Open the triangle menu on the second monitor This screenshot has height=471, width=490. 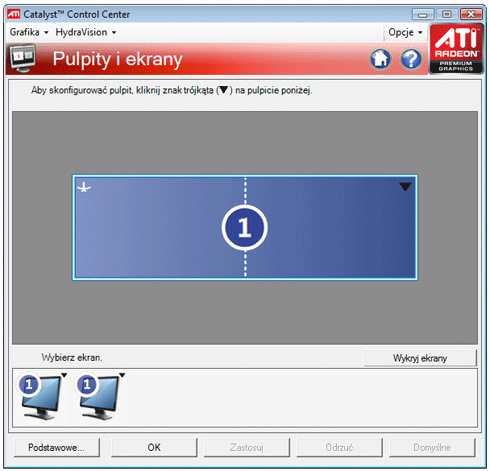tap(122, 375)
